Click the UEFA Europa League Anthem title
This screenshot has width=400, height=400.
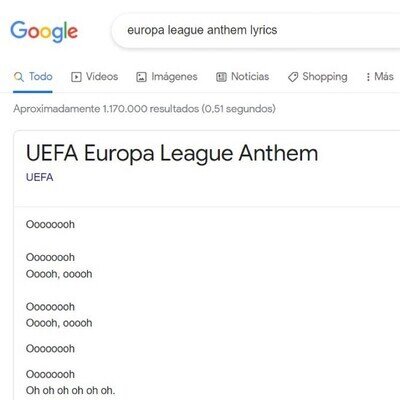172,153
